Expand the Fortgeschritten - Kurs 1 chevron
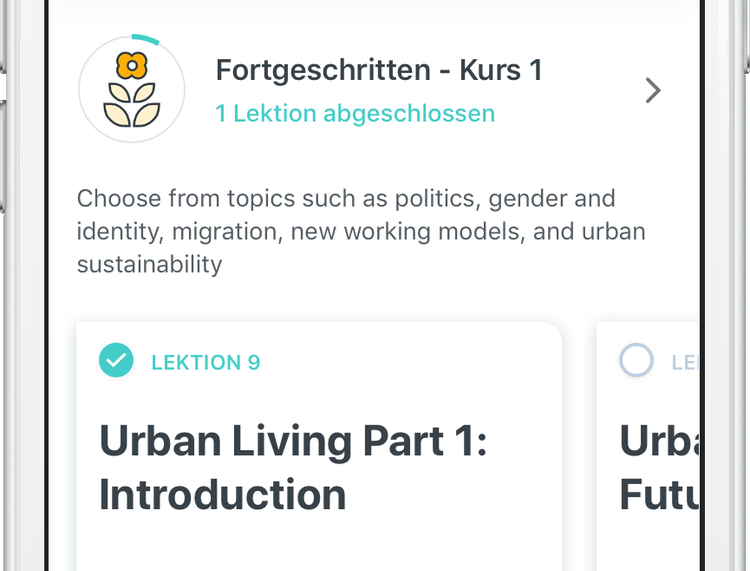 click(x=653, y=91)
